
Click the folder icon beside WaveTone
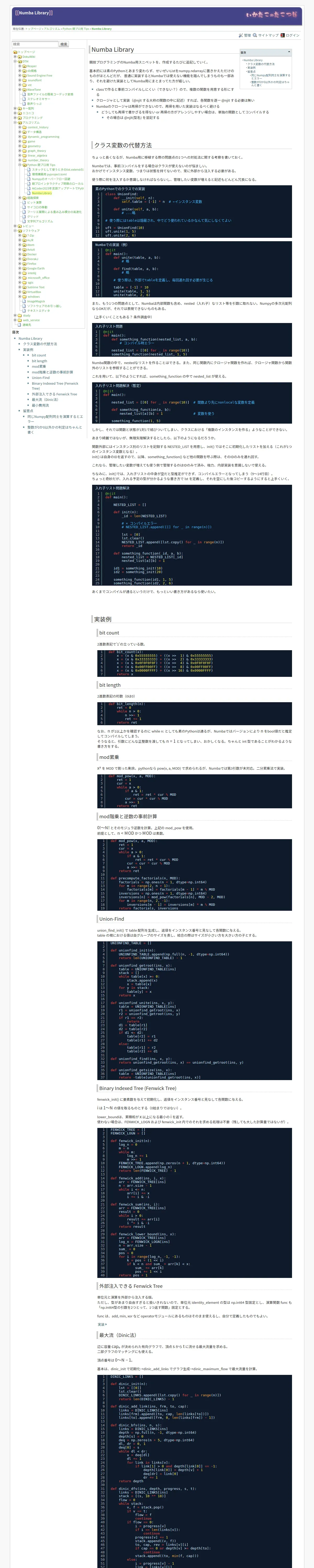click(24, 89)
